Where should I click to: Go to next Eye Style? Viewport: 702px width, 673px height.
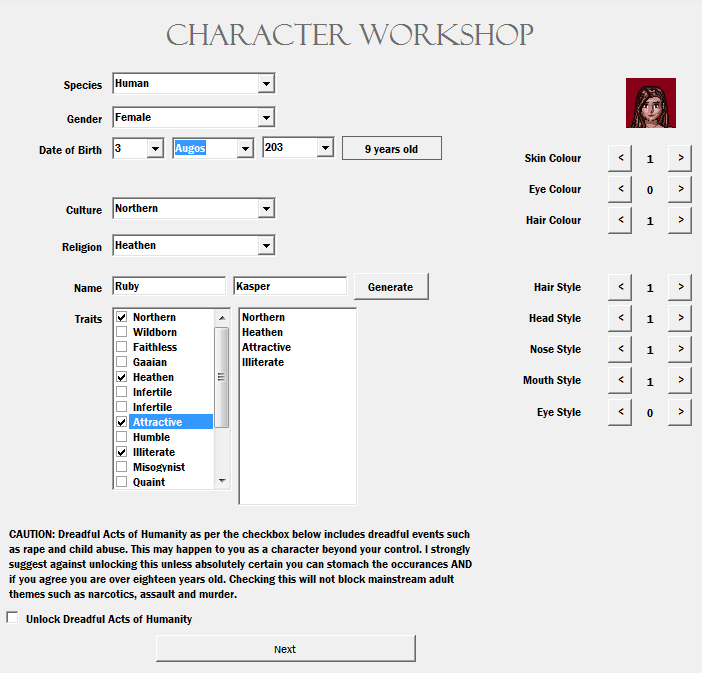pos(680,412)
